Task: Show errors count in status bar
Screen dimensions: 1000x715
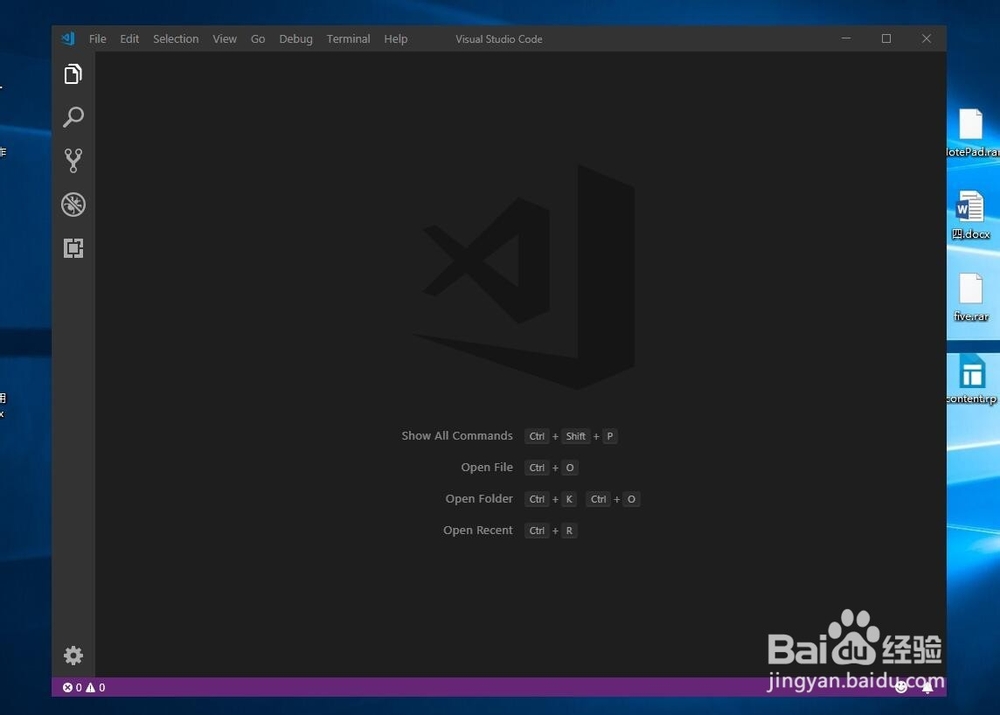Action: 72,688
